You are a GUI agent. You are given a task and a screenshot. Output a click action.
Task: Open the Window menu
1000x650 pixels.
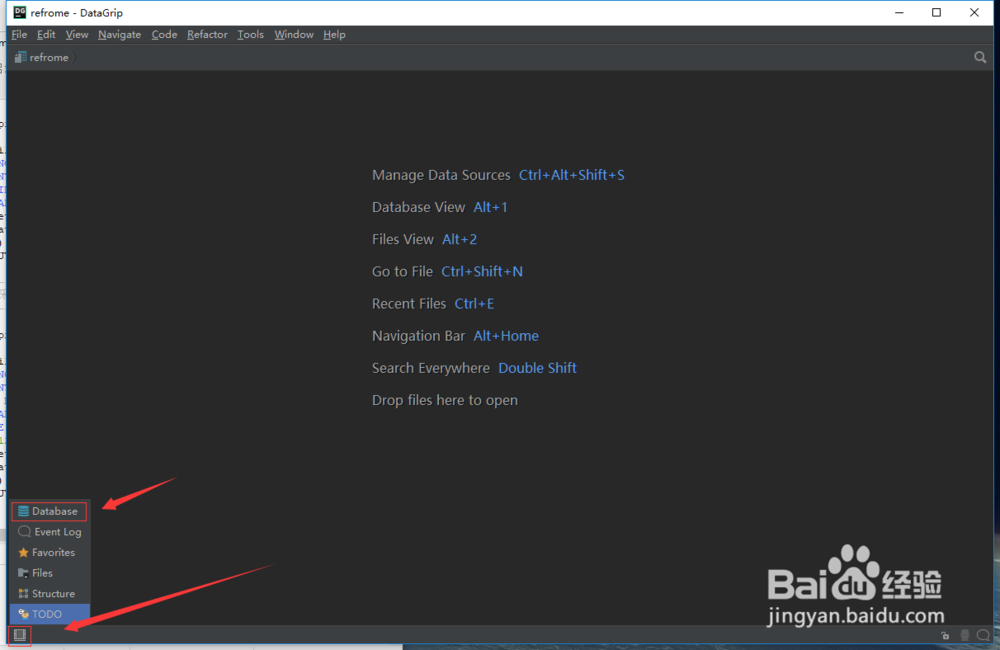293,34
